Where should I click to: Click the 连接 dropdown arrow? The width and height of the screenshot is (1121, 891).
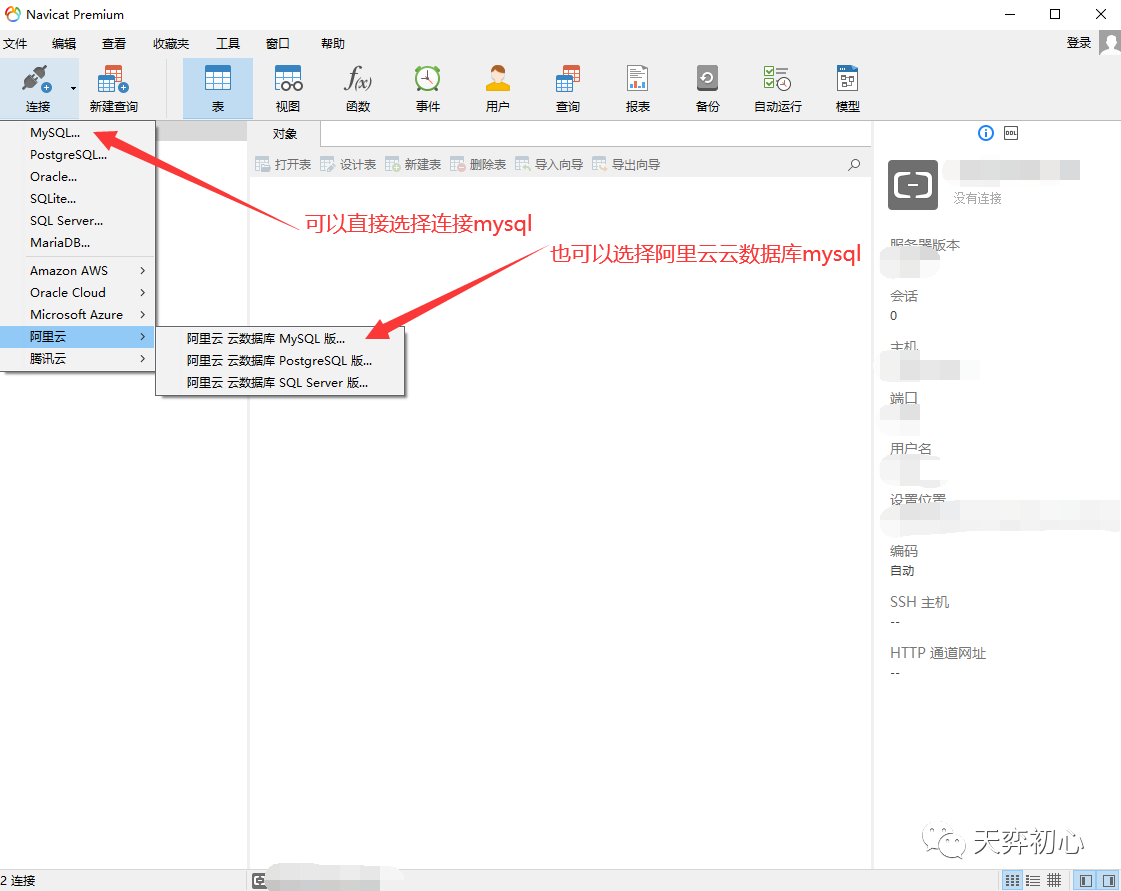[73, 88]
